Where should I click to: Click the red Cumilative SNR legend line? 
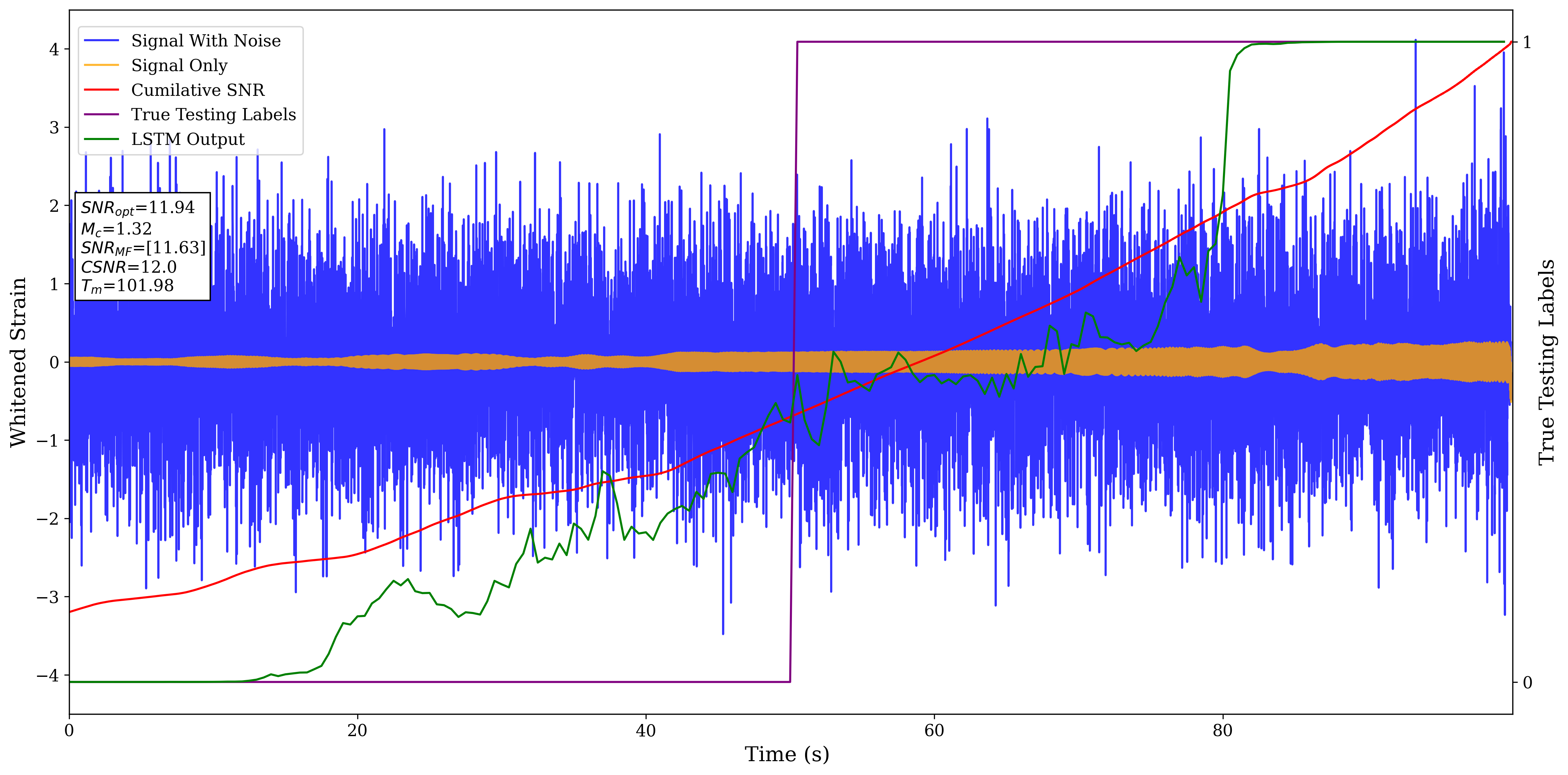tap(101, 90)
